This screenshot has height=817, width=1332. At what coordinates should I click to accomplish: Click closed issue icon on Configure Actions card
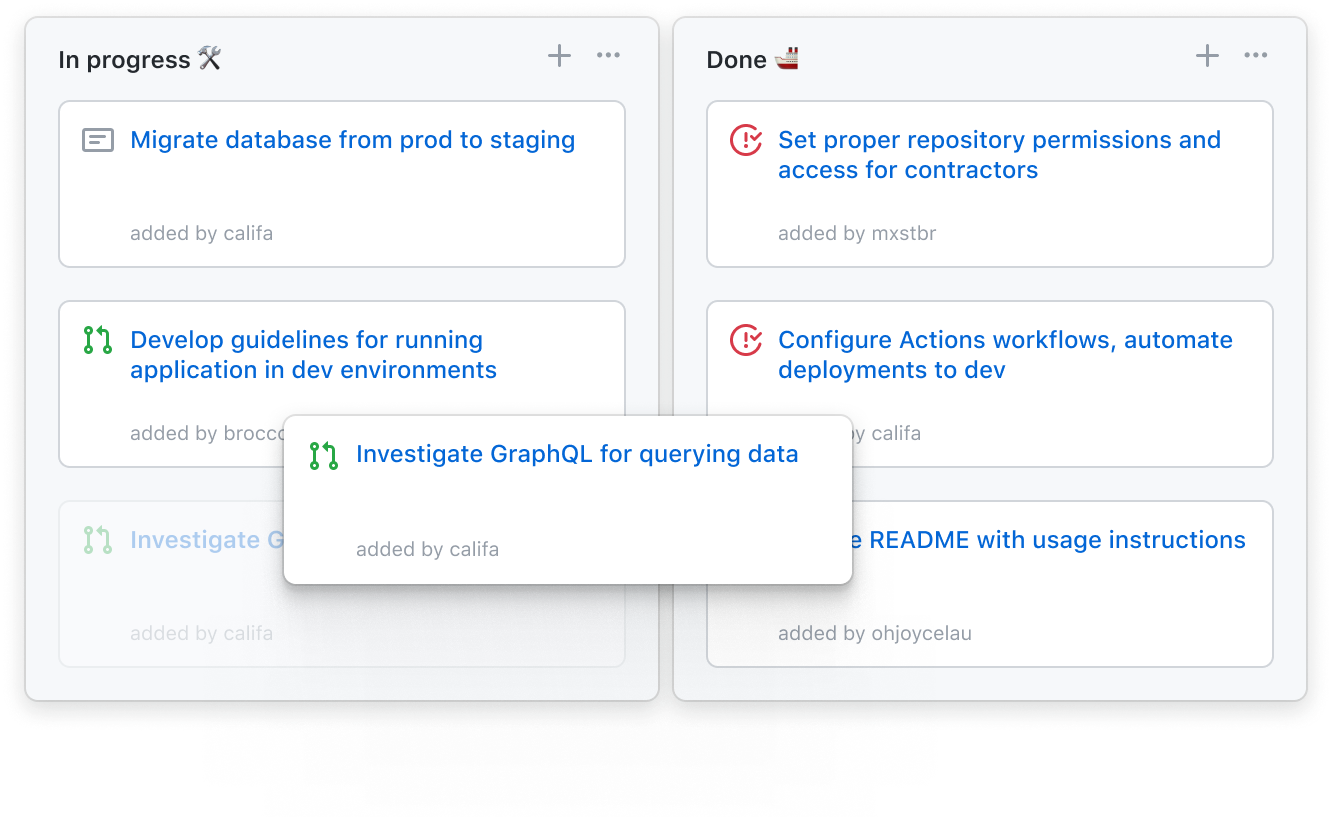(x=746, y=341)
